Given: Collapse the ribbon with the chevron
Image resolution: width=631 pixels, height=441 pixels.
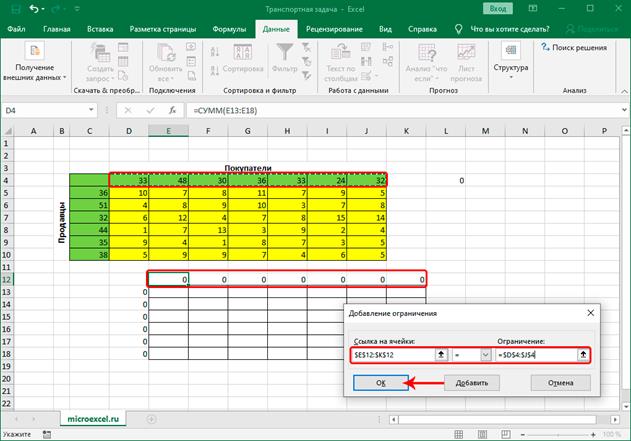Looking at the screenshot, I should pos(624,91).
